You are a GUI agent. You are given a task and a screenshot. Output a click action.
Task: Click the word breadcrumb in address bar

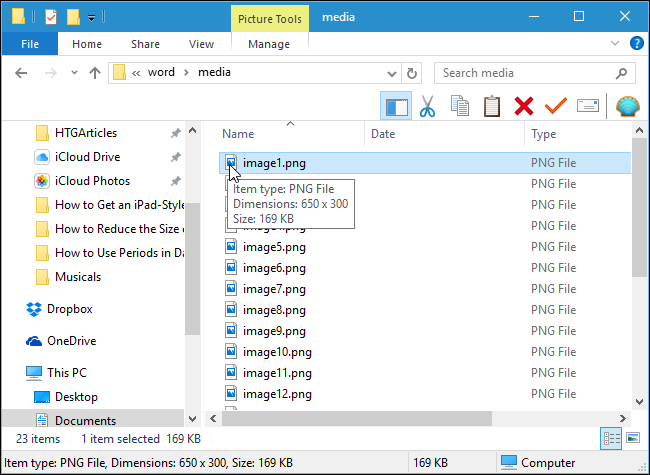coord(161,73)
